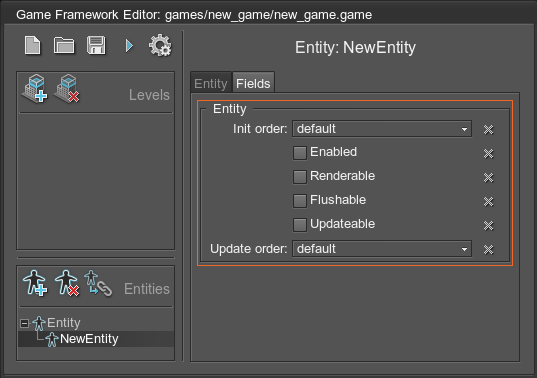Add a new entity
537x378 pixels.
coord(35,283)
